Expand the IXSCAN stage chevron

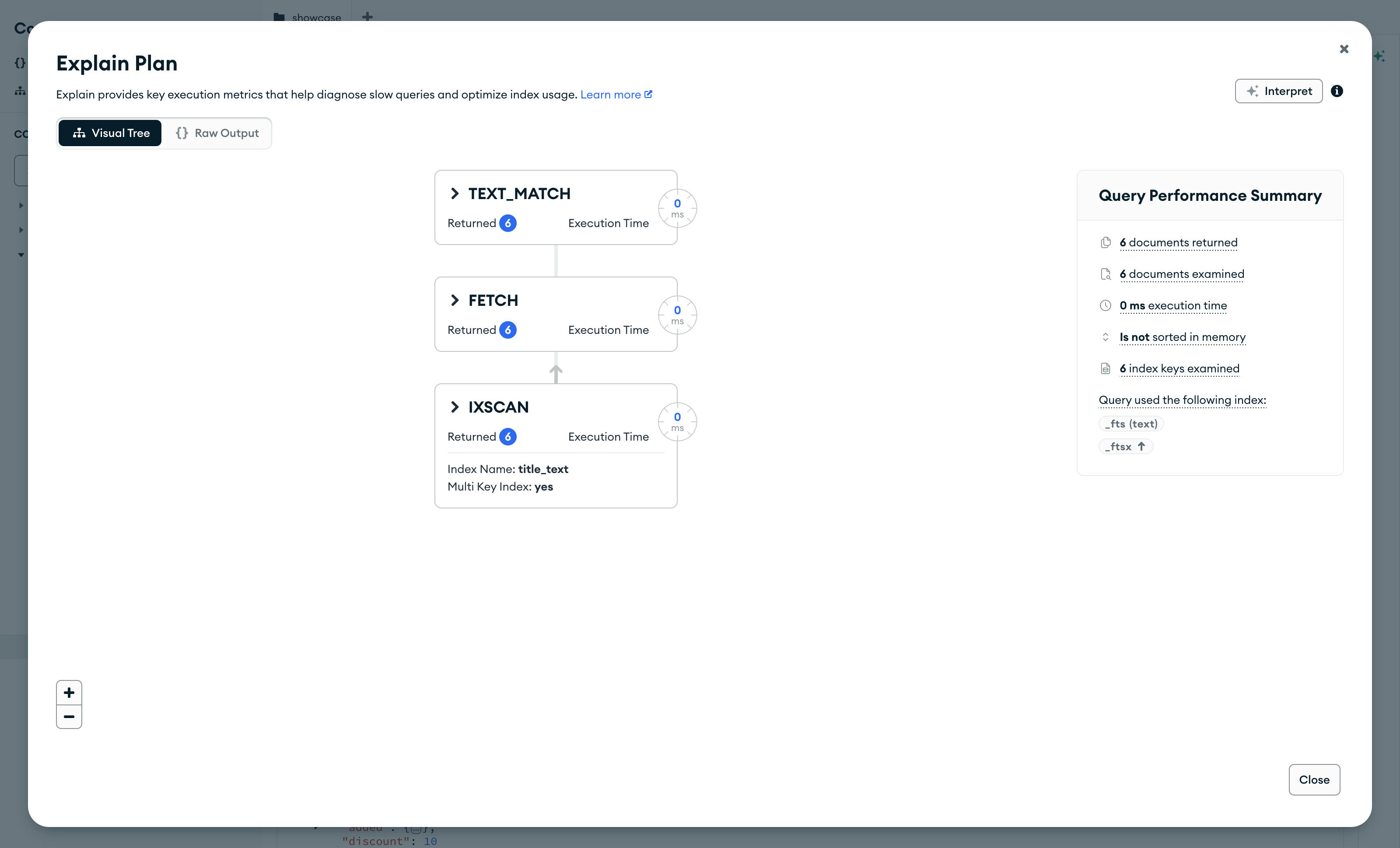tap(455, 407)
